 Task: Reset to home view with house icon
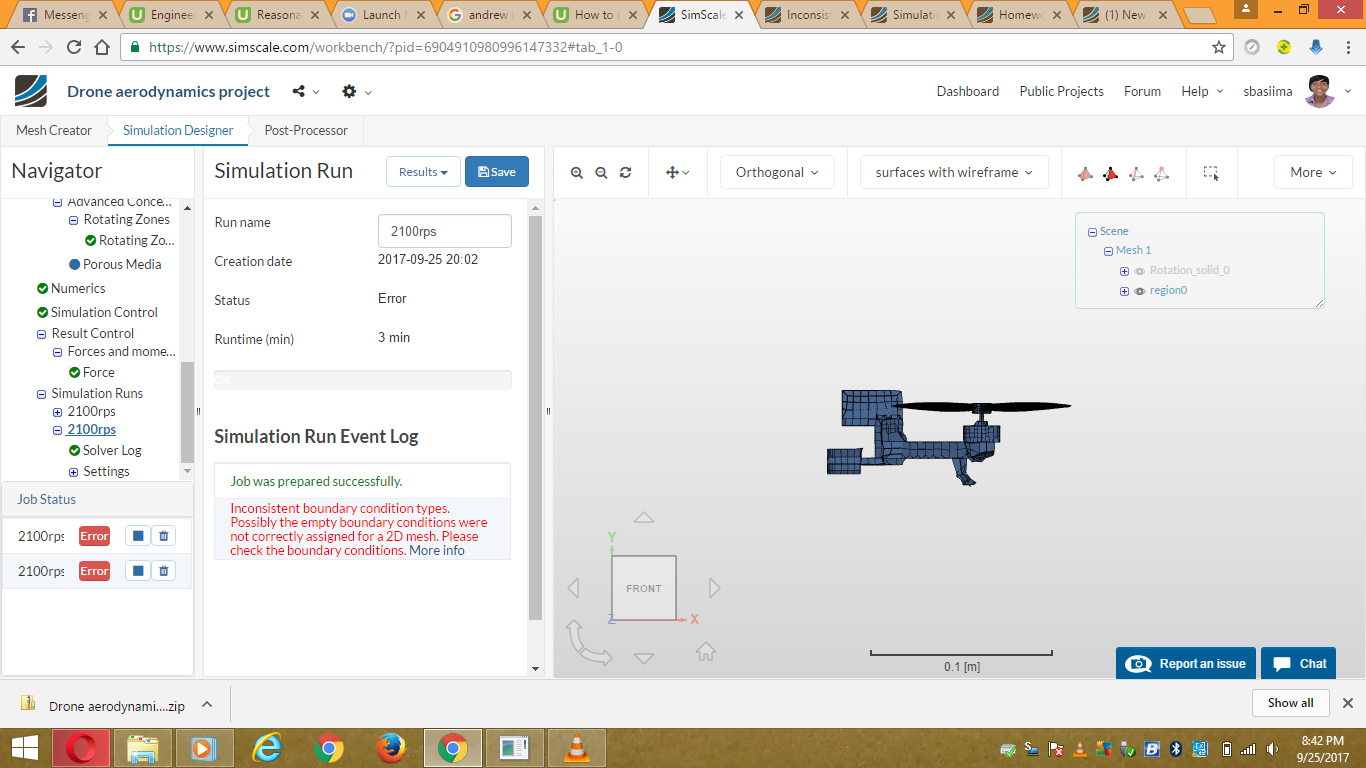(x=706, y=651)
